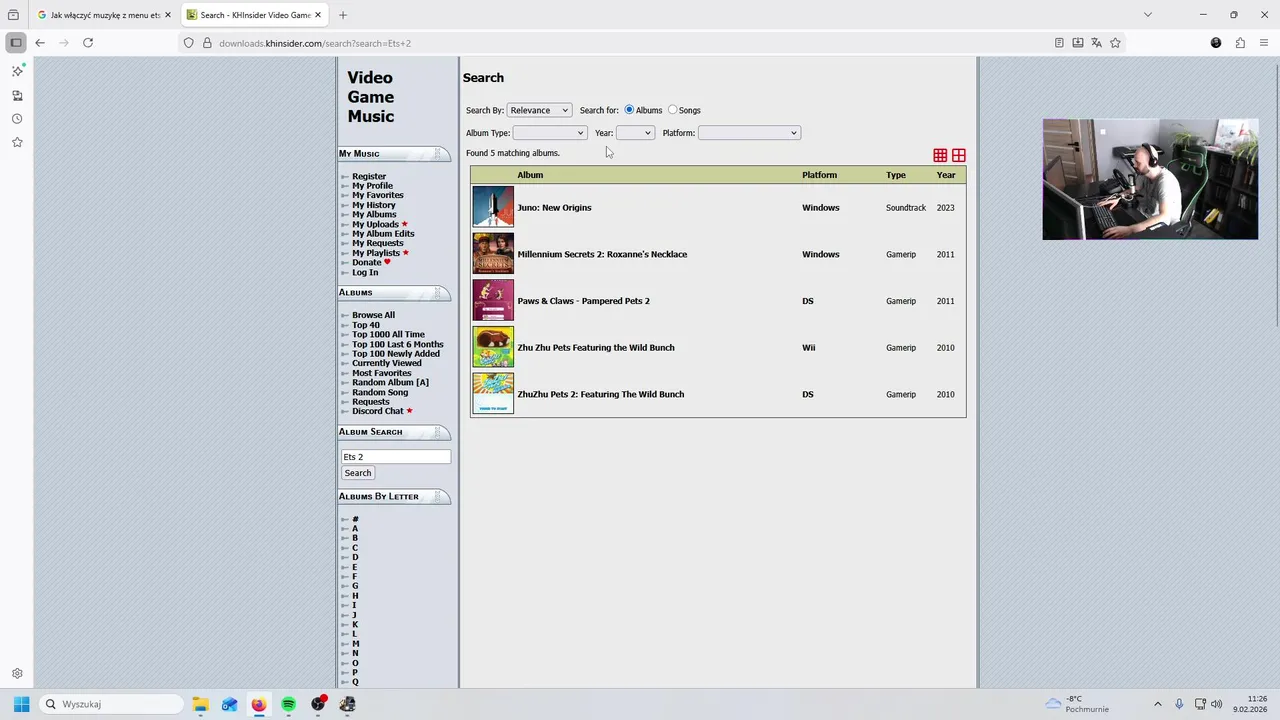This screenshot has width=1280, height=720.
Task: Open the Search By Relevance dropdown
Action: [x=539, y=110]
